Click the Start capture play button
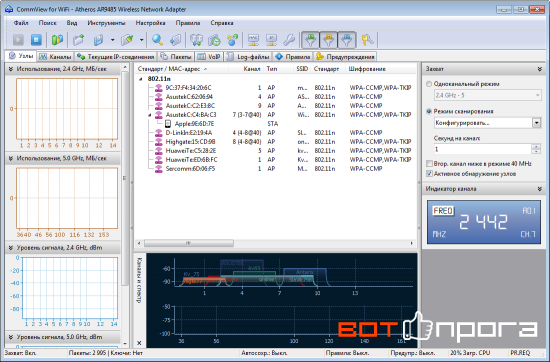This screenshot has width=550, height=362. 18,40
